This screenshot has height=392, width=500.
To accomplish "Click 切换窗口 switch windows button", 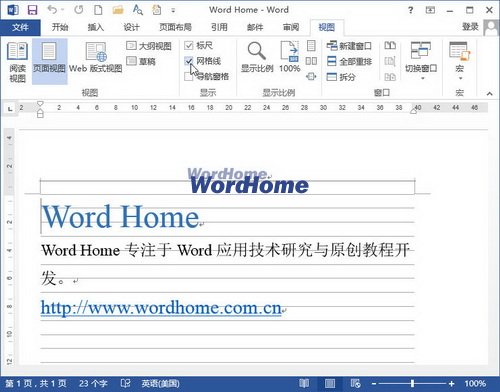I will (421, 61).
